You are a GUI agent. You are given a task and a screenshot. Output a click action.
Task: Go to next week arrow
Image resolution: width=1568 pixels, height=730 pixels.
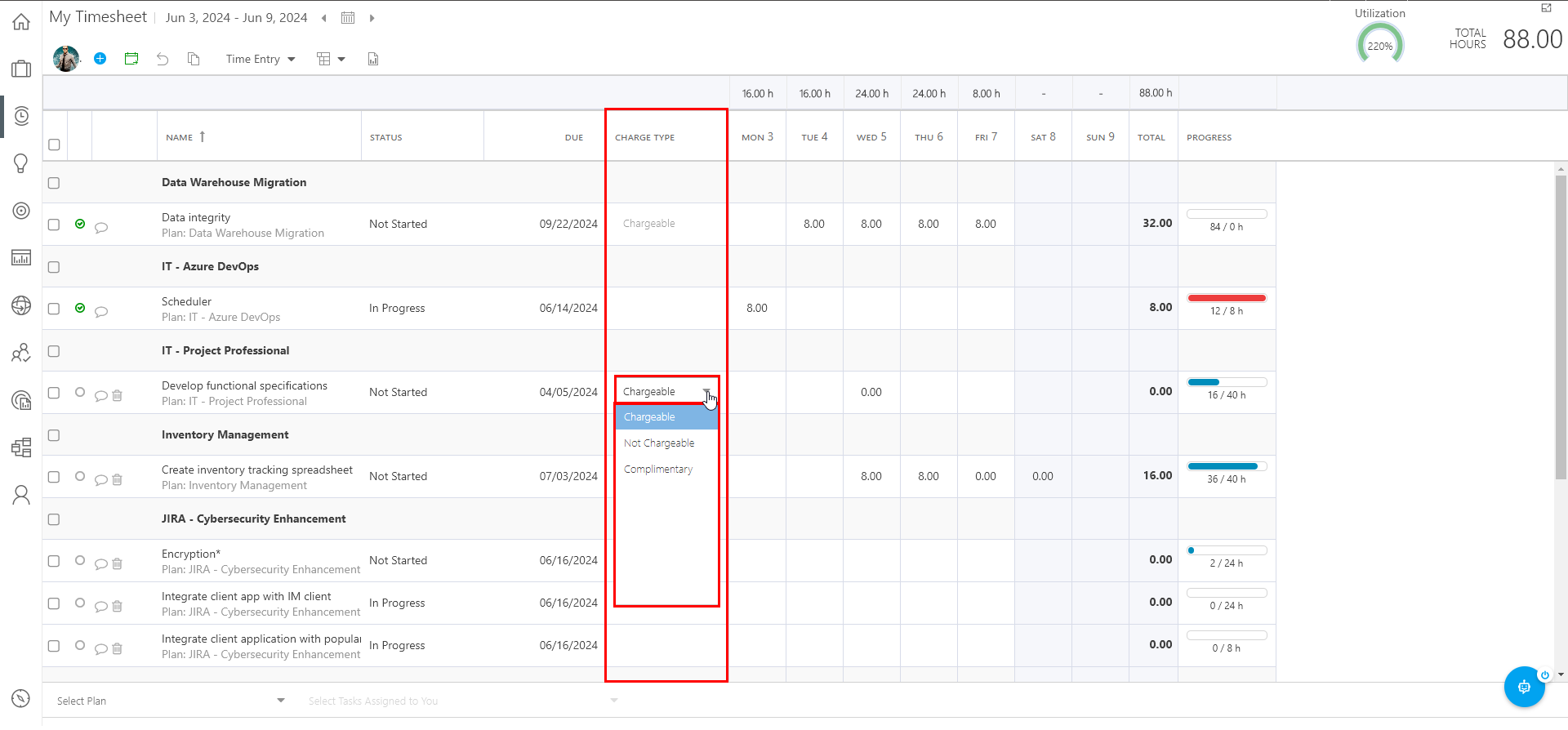click(372, 18)
